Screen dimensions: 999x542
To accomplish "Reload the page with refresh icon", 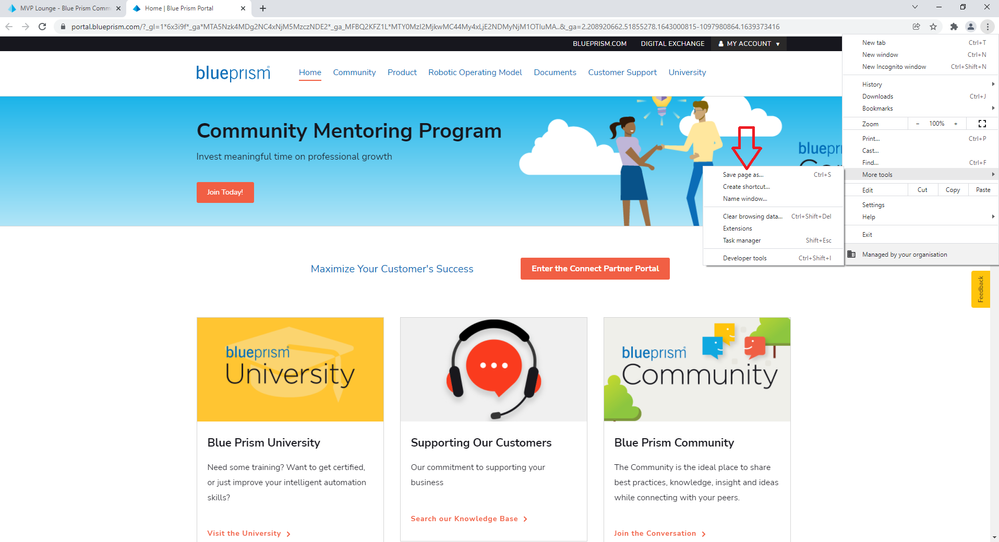I will point(42,27).
